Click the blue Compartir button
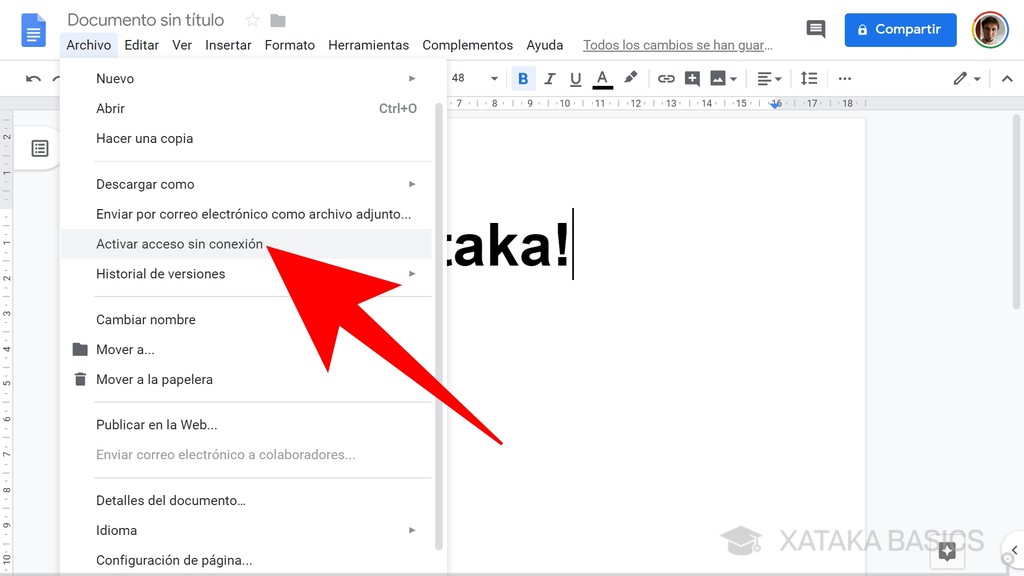This screenshot has height=576, width=1024. click(x=900, y=30)
